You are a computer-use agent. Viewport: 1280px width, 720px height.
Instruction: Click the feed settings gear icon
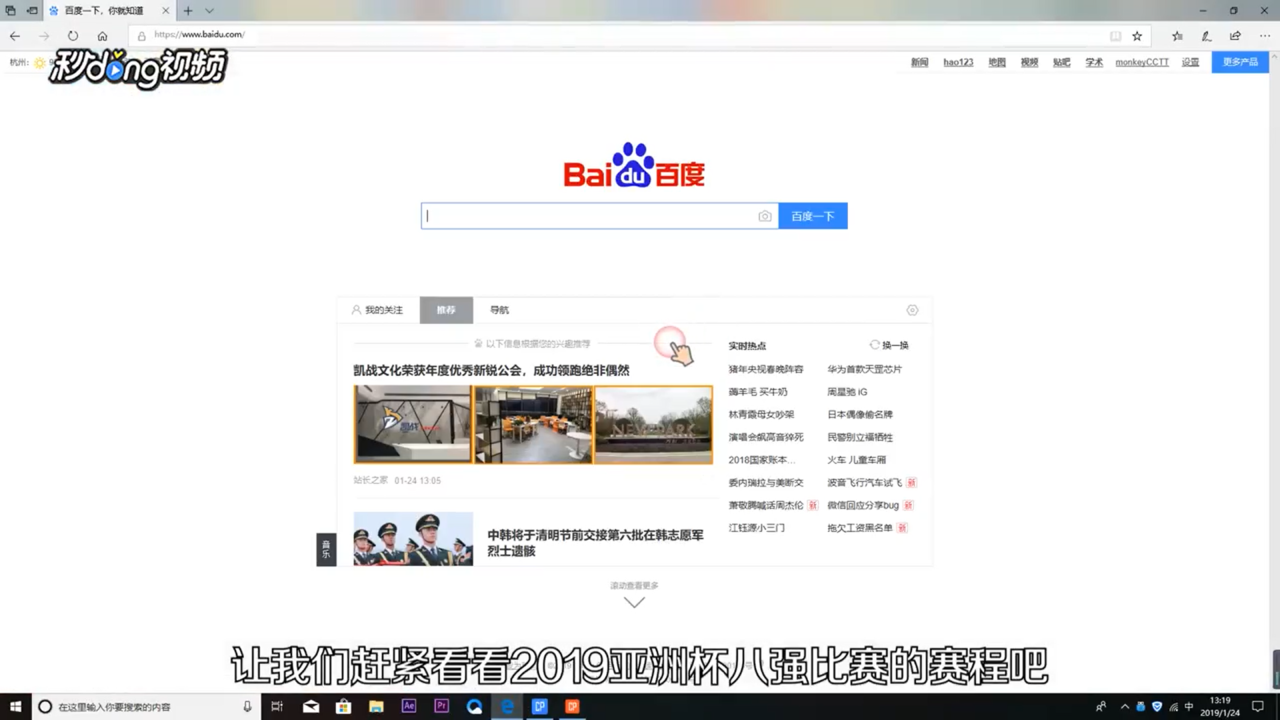pos(912,310)
